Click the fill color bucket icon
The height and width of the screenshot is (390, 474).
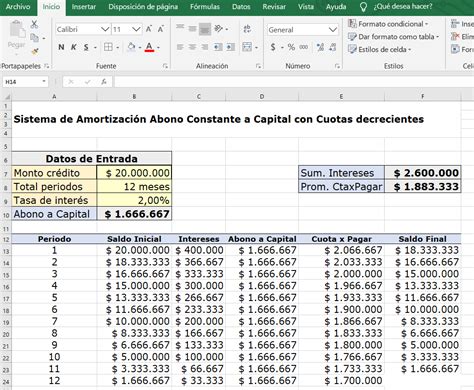pyautogui.click(x=131, y=47)
